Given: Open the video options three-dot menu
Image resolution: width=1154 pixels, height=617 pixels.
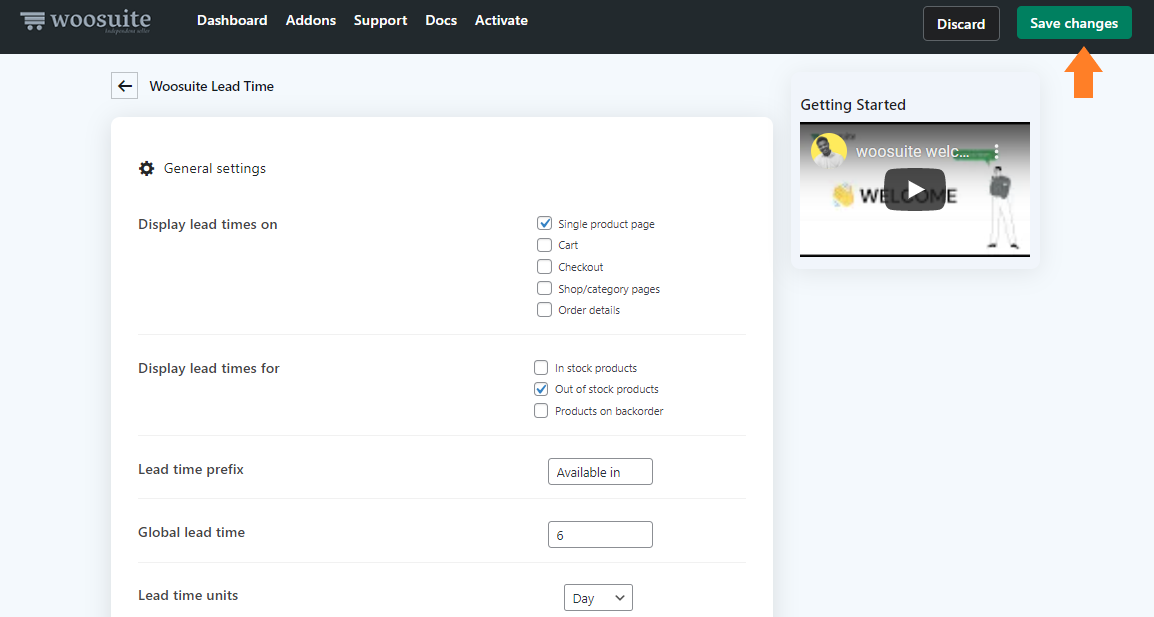Looking at the screenshot, I should (997, 152).
